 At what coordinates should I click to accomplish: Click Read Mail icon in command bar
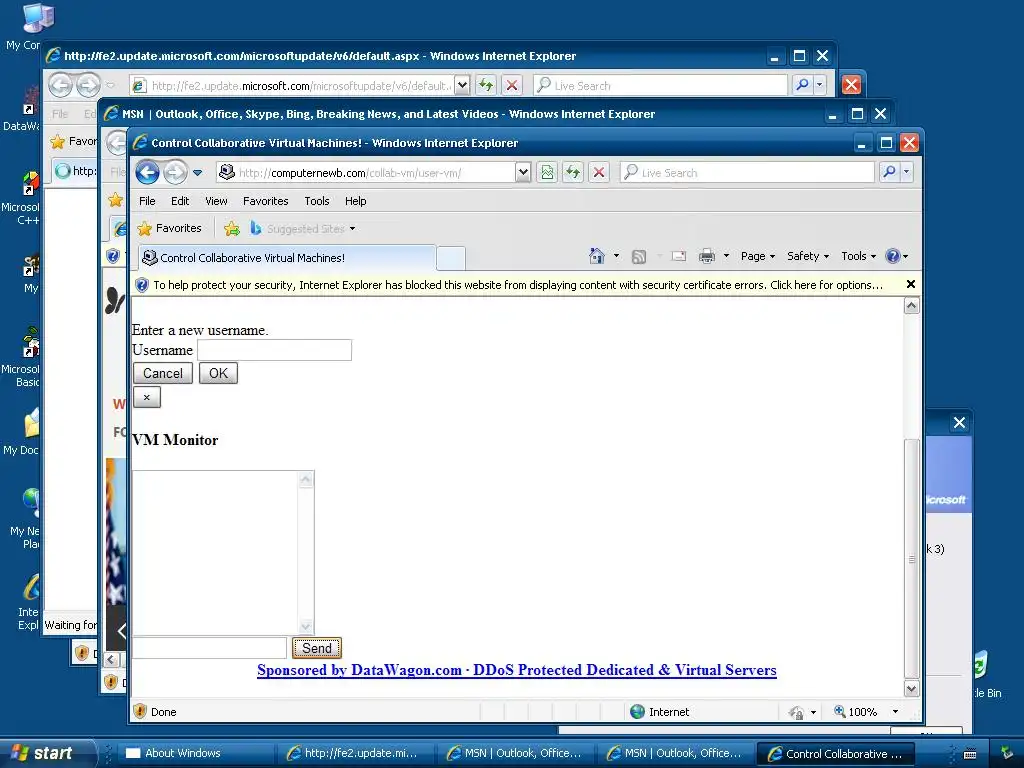point(679,256)
